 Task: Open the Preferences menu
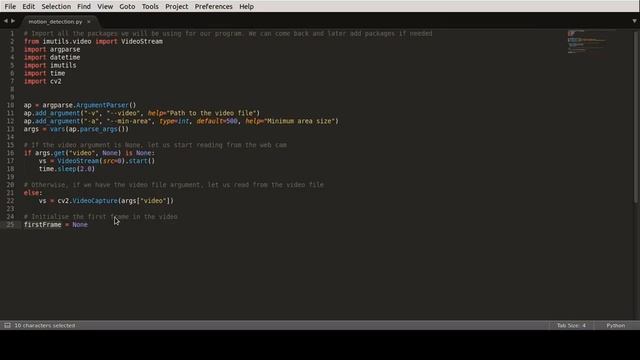tap(213, 7)
